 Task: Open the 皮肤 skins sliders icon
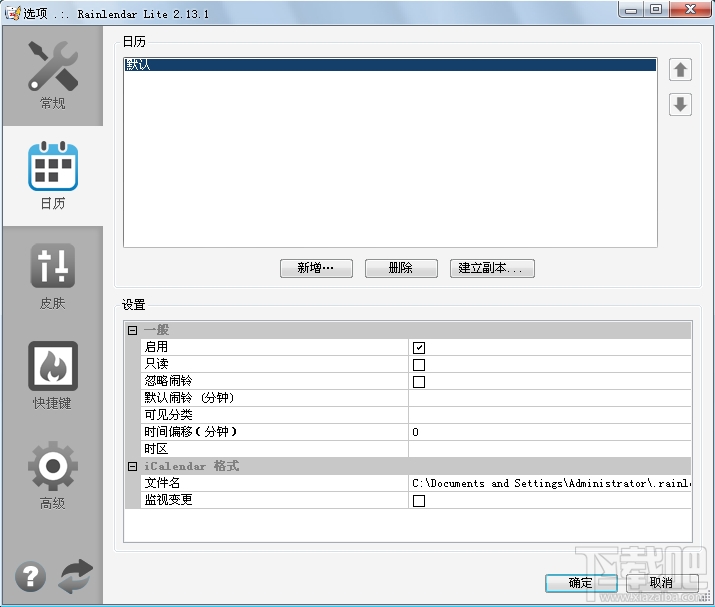pos(53,266)
